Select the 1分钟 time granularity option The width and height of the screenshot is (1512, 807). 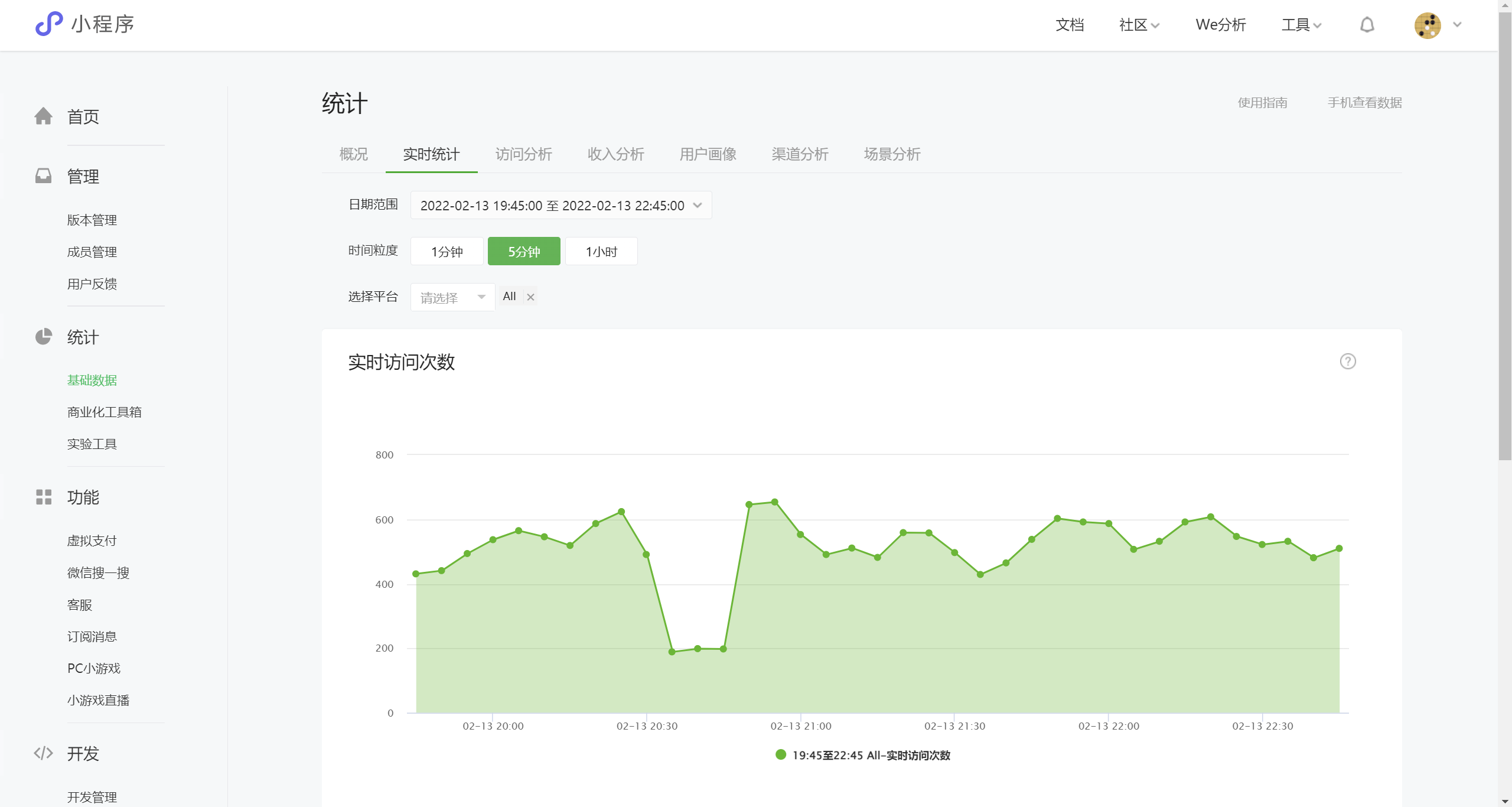[447, 252]
